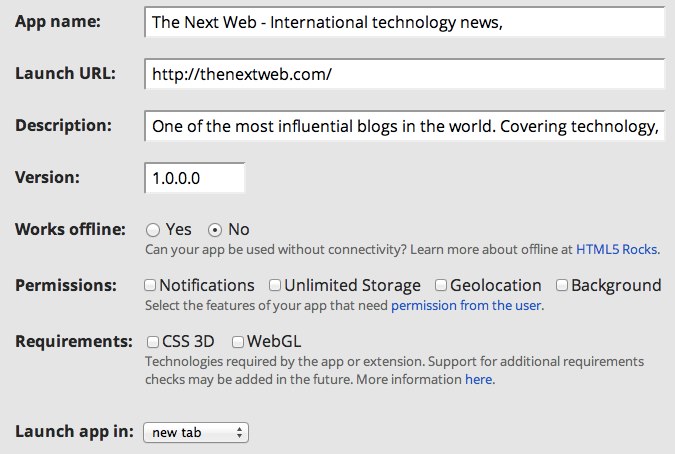Click the Works offline label
Viewport: 675px width, 454px height.
70,229
